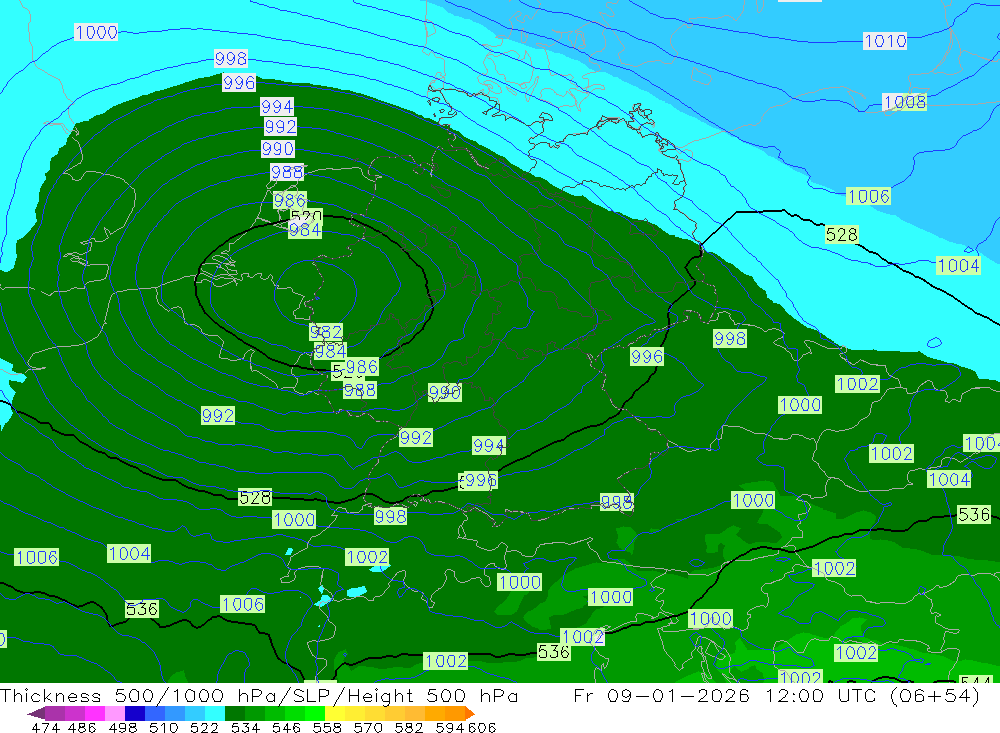Click the '558' legend value
Image resolution: width=1000 pixels, height=733 pixels.
[327, 727]
